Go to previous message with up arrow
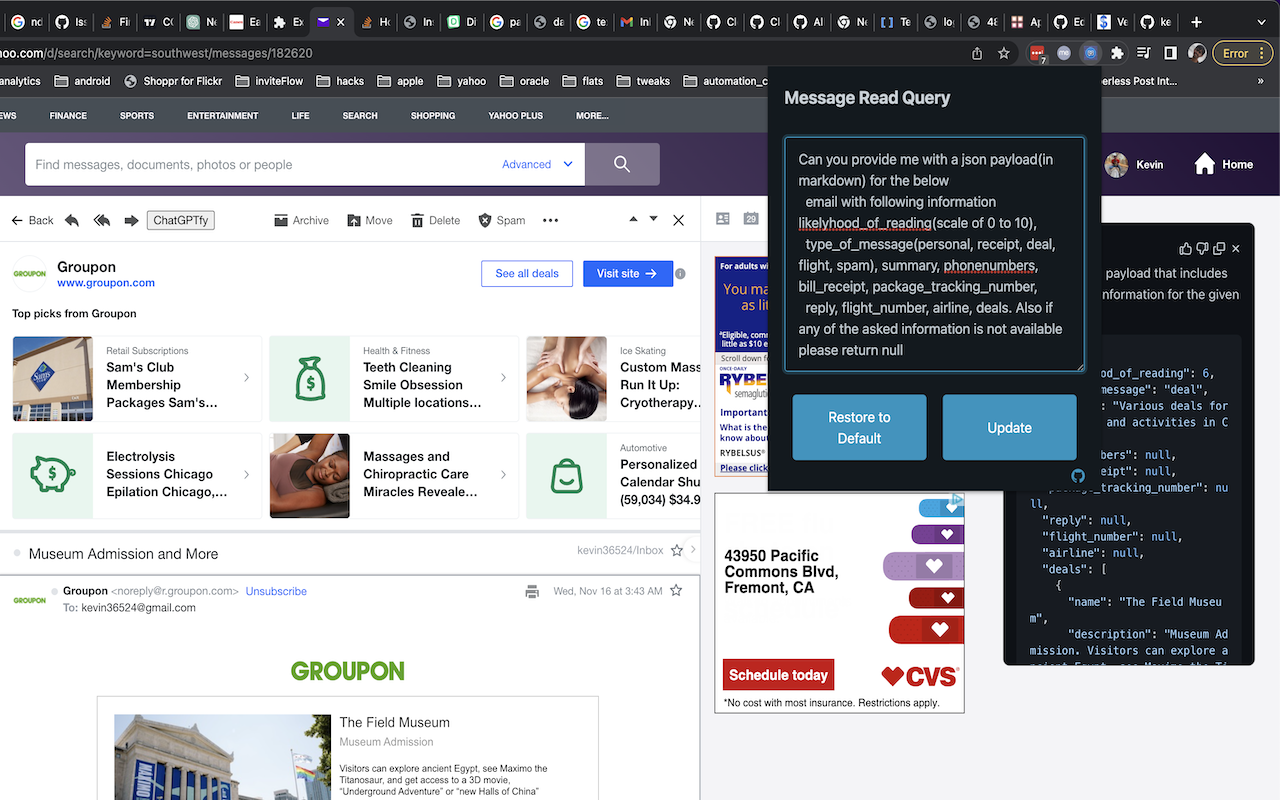Image resolution: width=1280 pixels, height=800 pixels. pos(632,218)
